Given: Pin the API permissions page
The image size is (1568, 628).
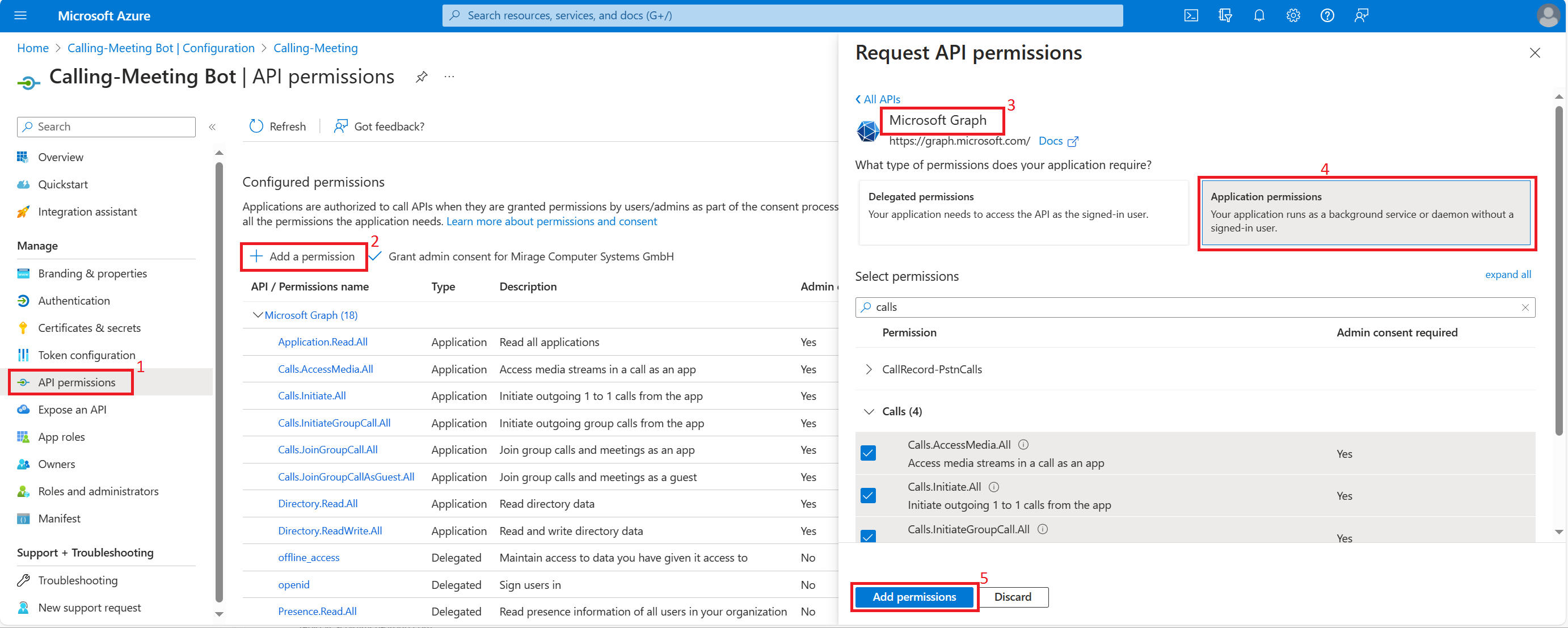Looking at the screenshot, I should [x=421, y=77].
